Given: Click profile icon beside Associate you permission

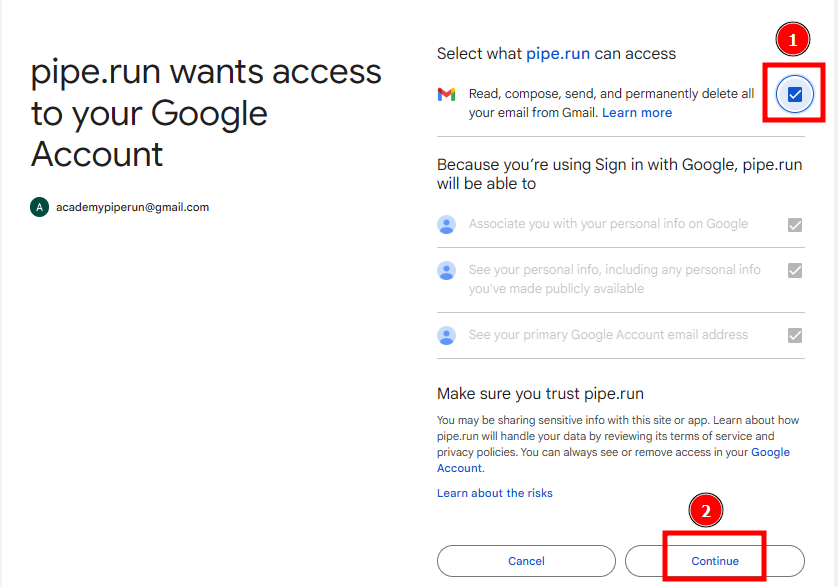Looking at the screenshot, I should click(447, 225).
